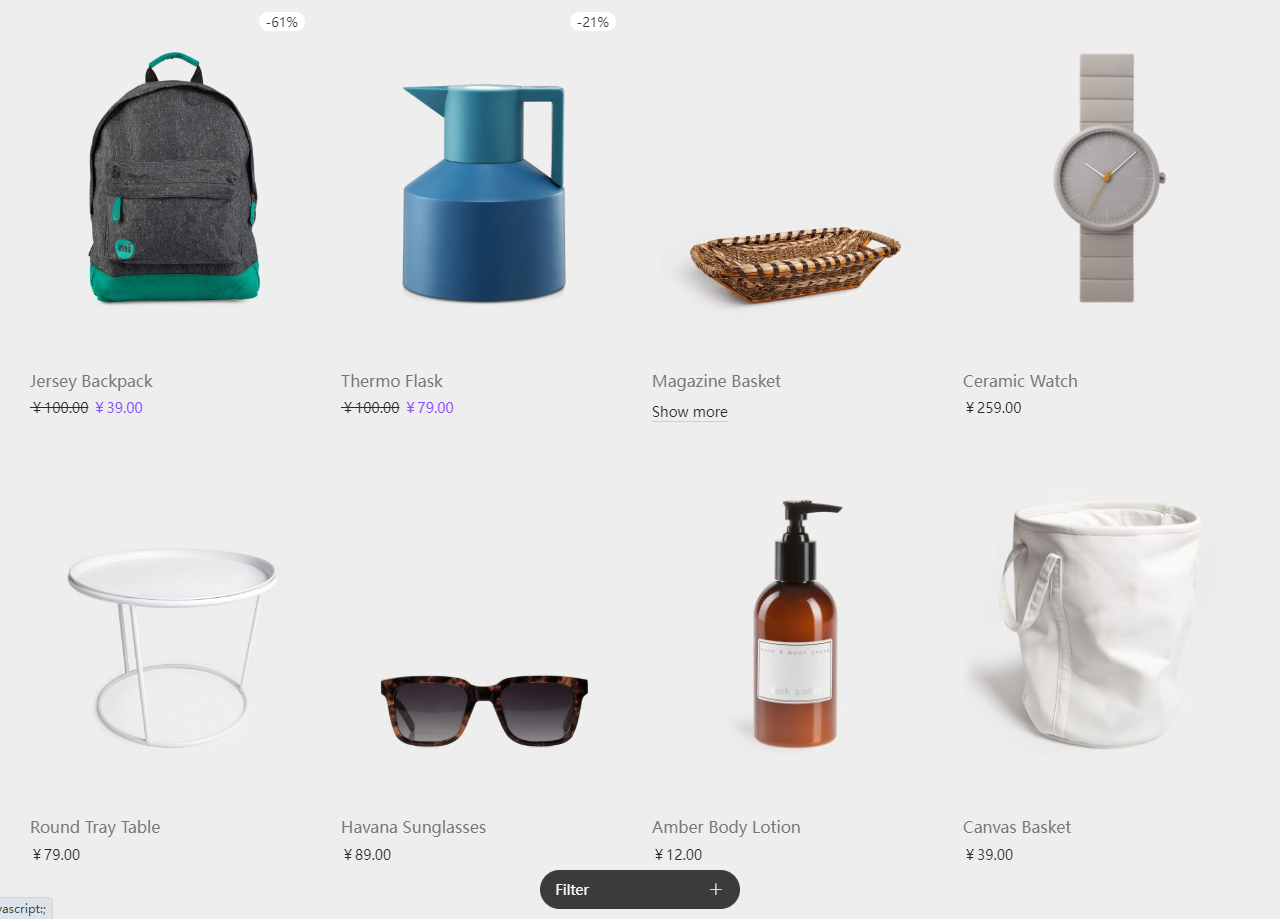Click the Amber Body Lotion bottle image
The image size is (1280, 919).
[x=796, y=624]
